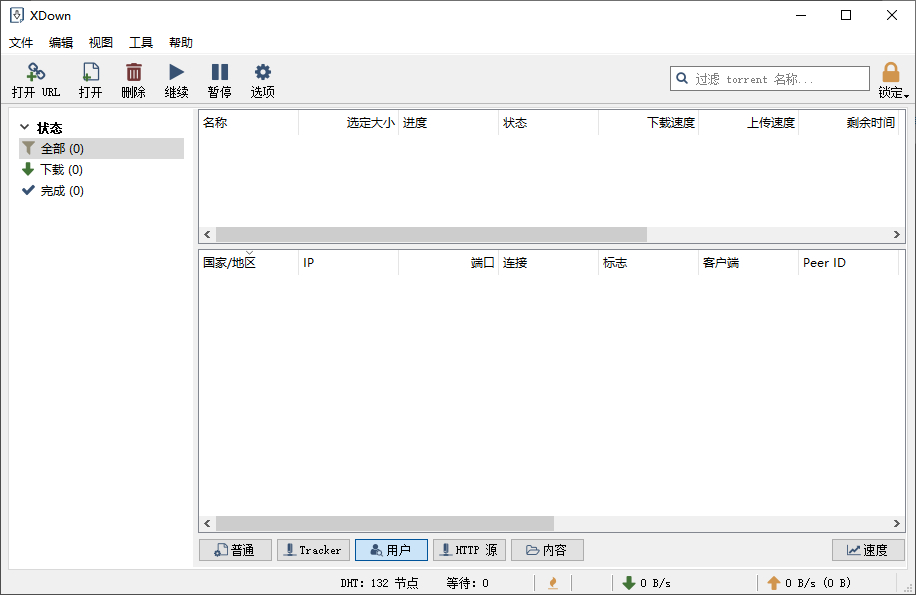Screen dimensions: 916x595
Task: Click left arrow of peer list scrollbar
Action: (207, 523)
